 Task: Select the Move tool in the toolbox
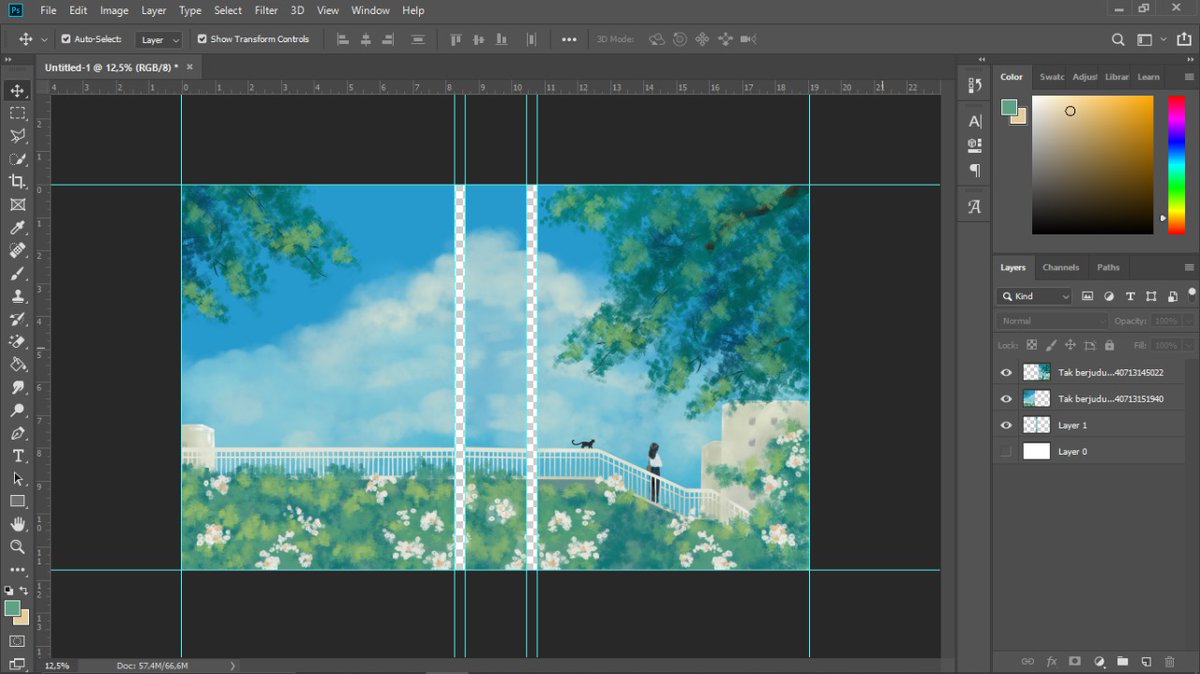(17, 90)
